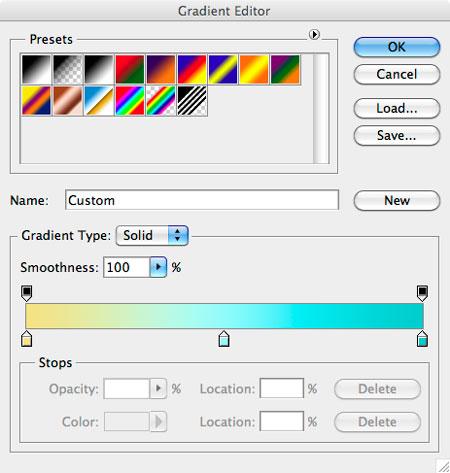This screenshot has height=473, width=450.
Task: Click the Cancel button
Action: tap(397, 74)
